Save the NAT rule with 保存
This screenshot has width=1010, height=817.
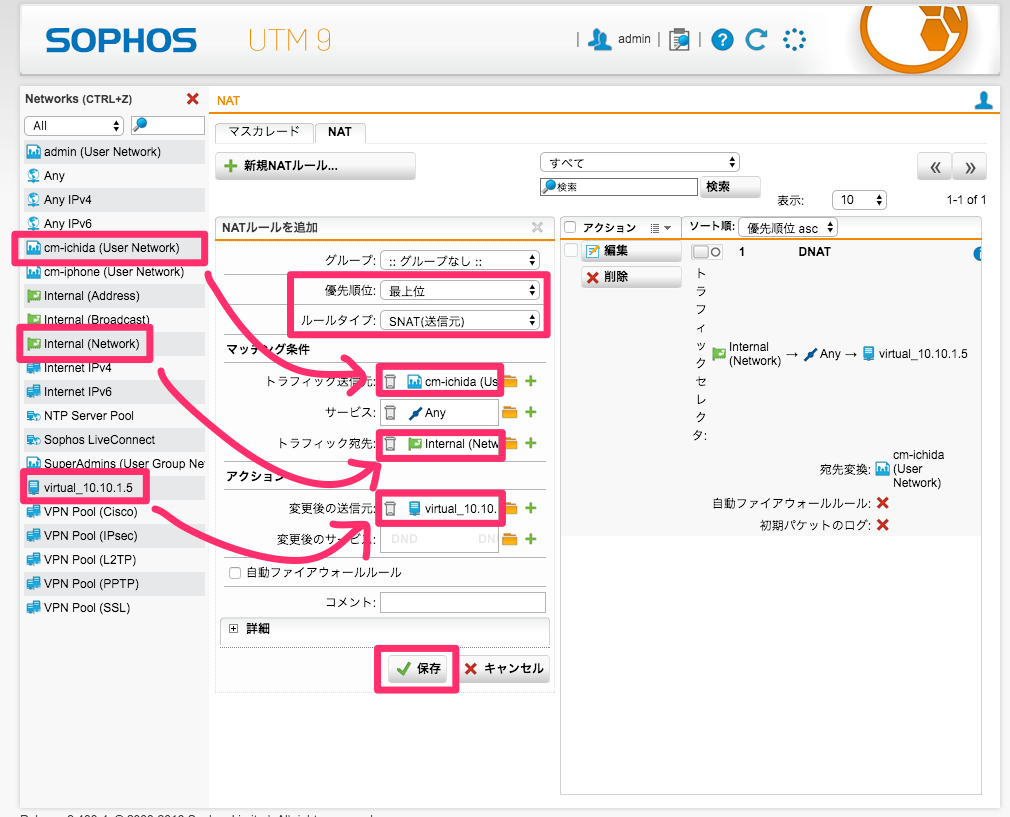417,669
